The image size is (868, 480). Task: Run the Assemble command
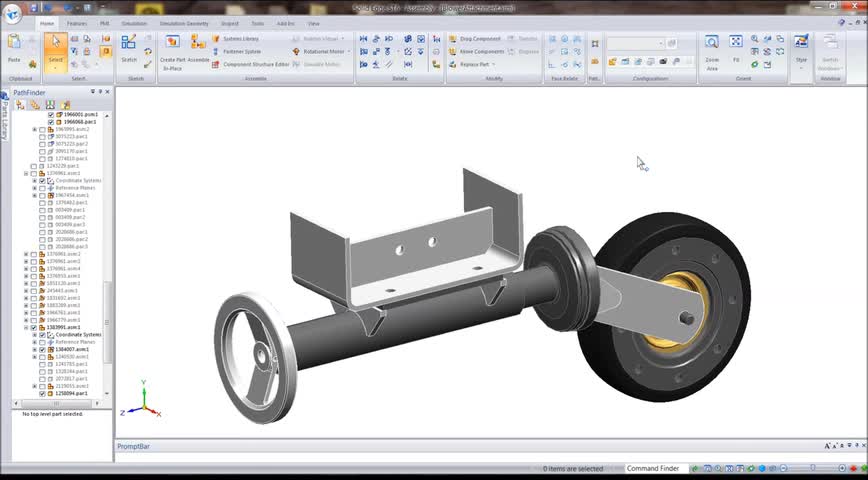[x=198, y=48]
